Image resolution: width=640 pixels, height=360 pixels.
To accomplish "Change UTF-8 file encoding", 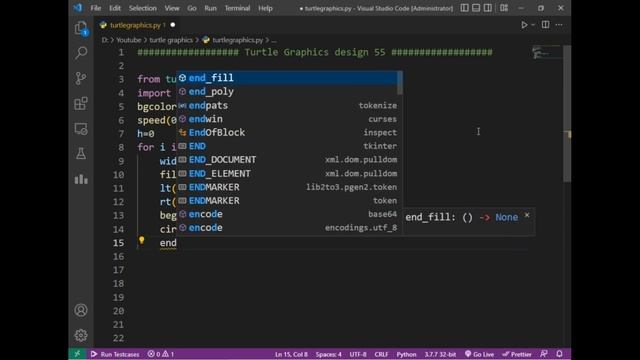I will coord(358,354).
